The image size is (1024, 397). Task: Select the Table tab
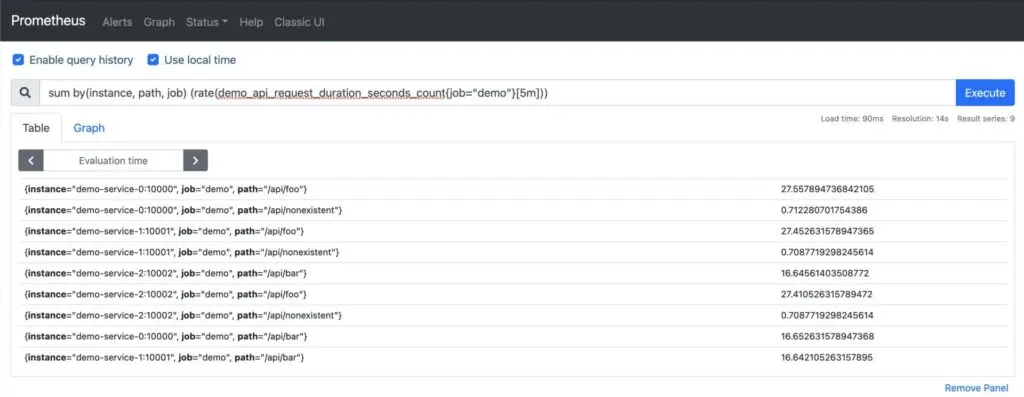pyautogui.click(x=36, y=128)
